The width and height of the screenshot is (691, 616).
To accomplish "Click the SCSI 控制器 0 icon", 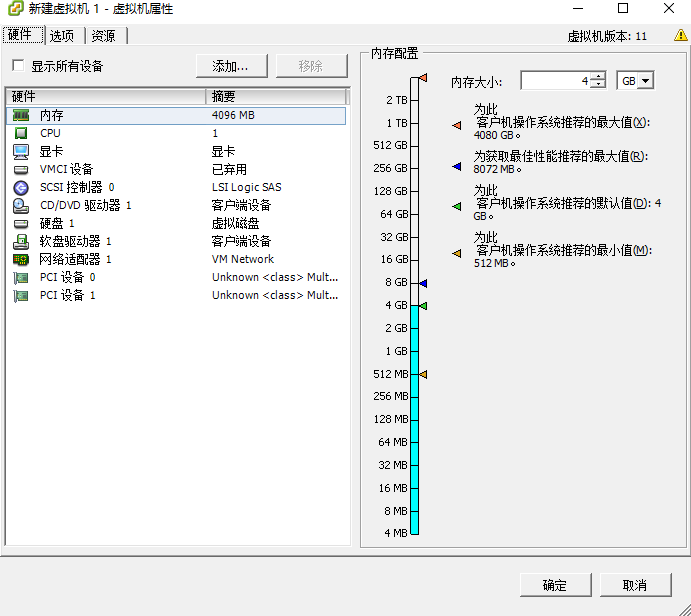I will (21, 188).
